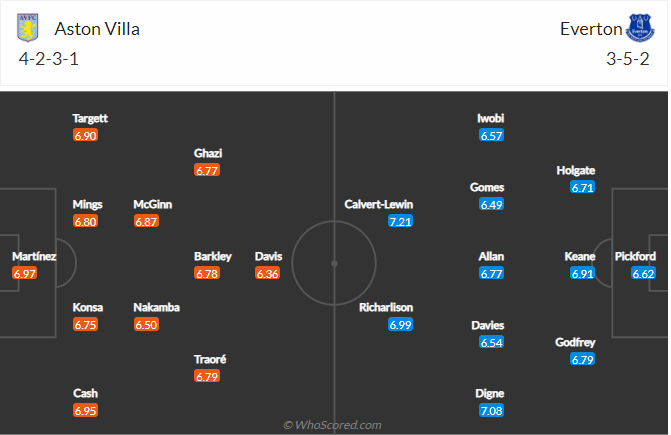Screen dimensions: 671x435
Task: Select the player name Iwobi
Action: [x=491, y=118]
